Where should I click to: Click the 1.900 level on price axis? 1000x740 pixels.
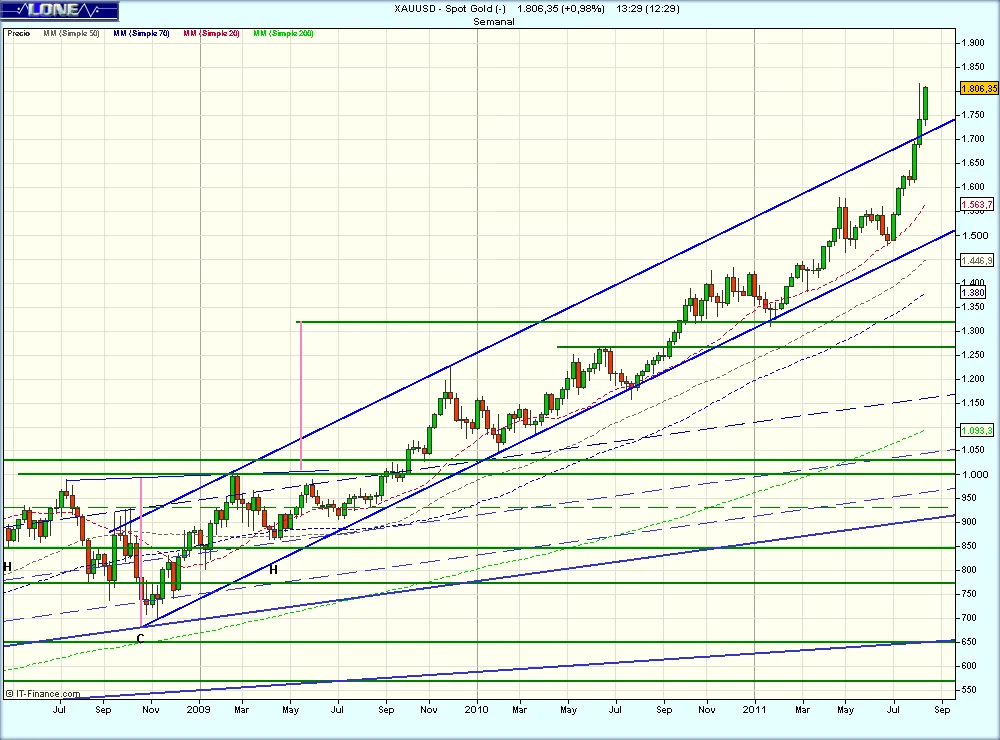pos(972,43)
